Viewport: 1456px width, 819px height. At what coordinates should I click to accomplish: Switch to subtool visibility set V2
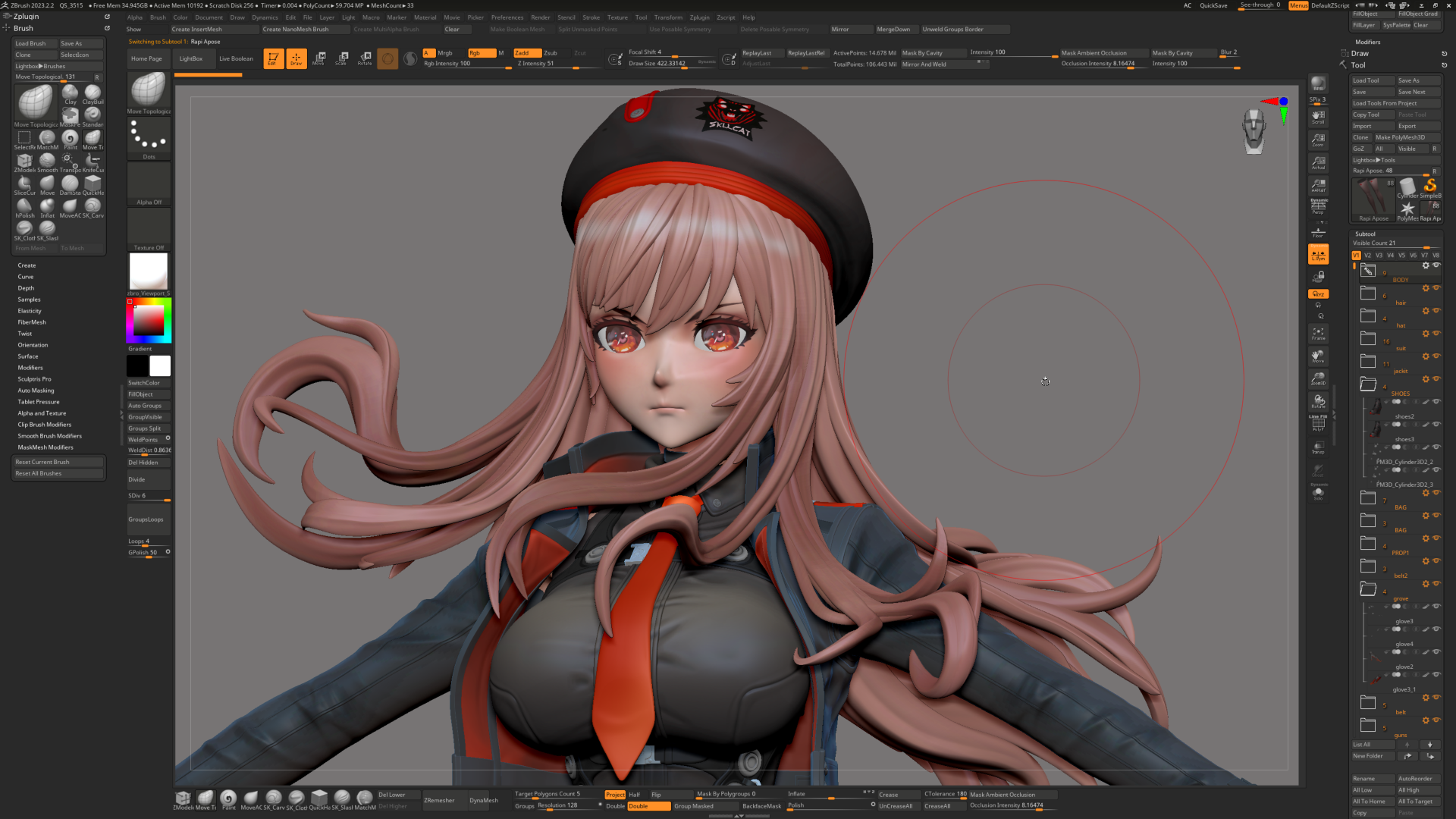point(1367,256)
